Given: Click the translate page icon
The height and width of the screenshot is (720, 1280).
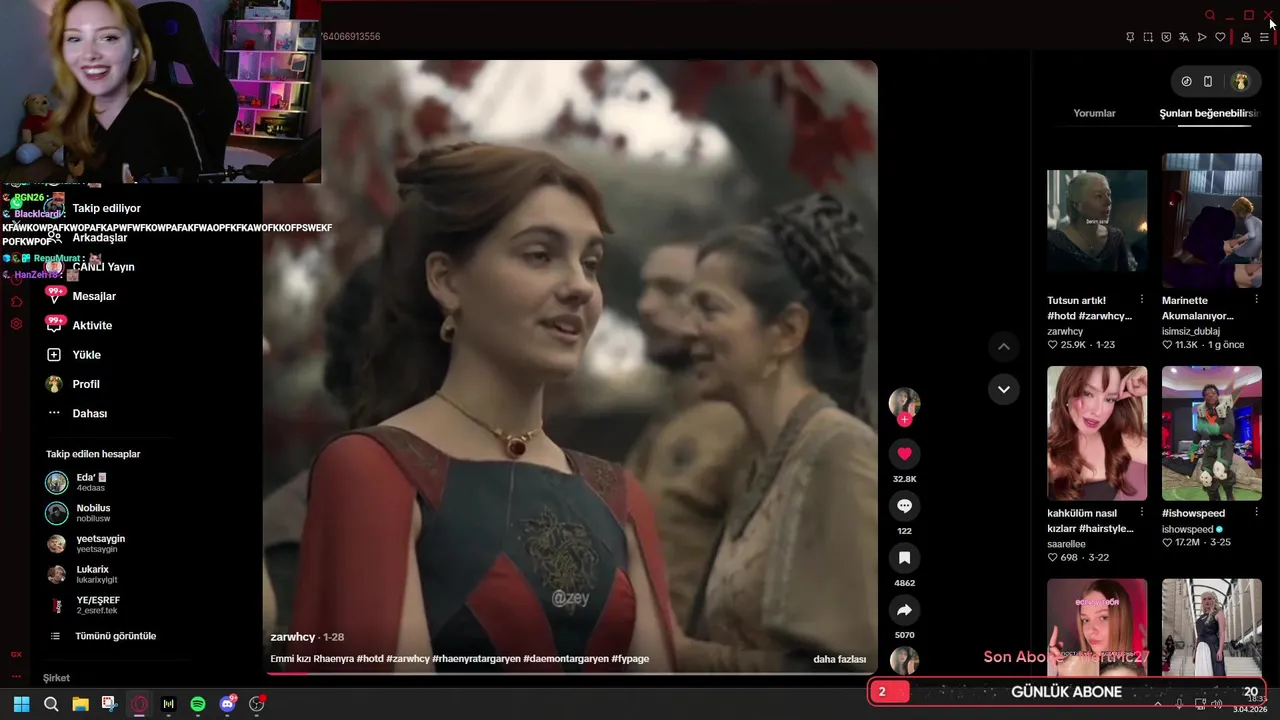Looking at the screenshot, I should [1184, 37].
